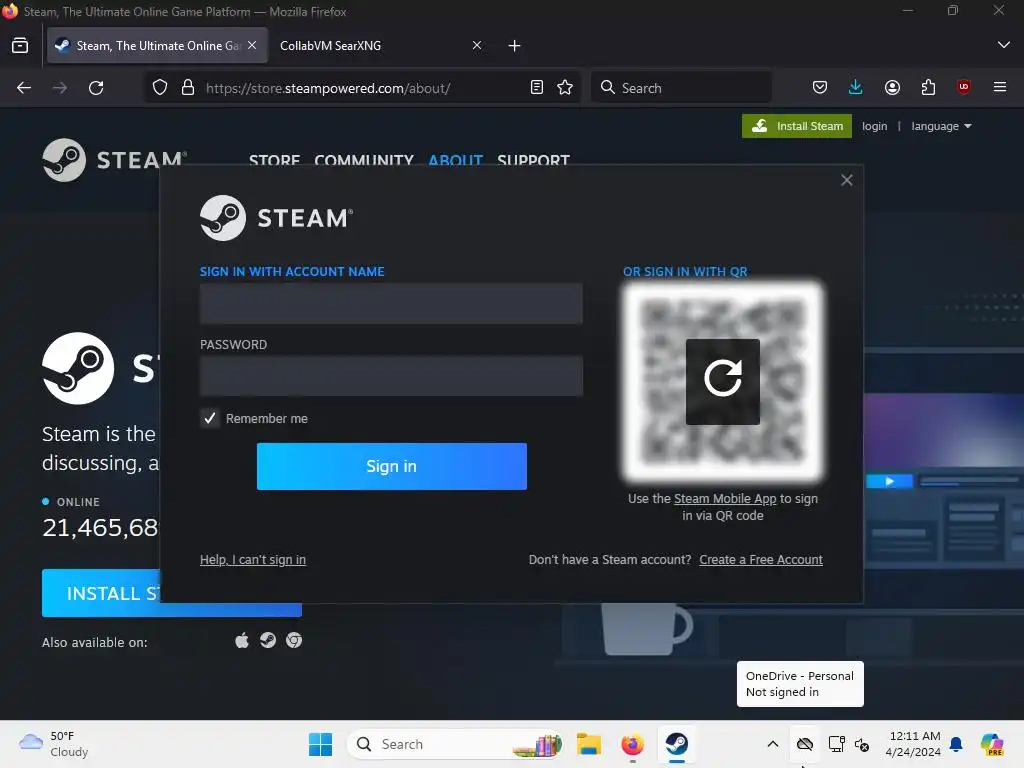Open the SUPPORT menu item
This screenshot has width=1024, height=768.
534,160
